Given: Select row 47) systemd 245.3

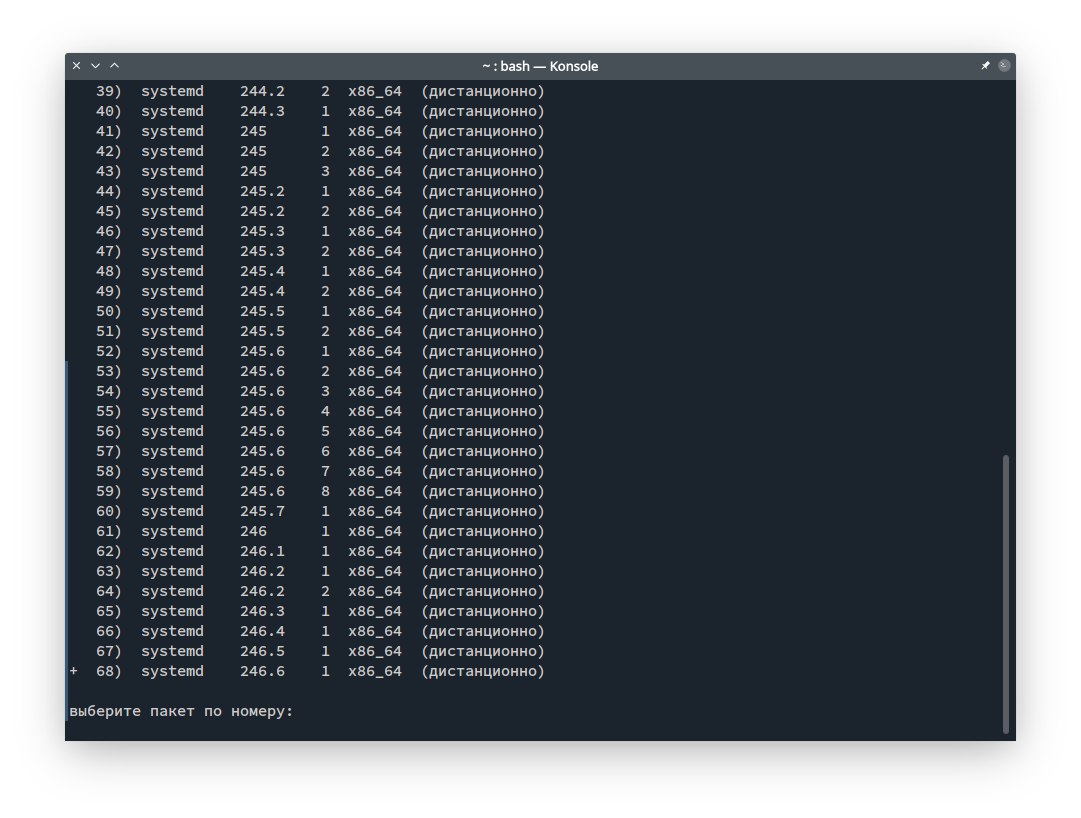Looking at the screenshot, I should pyautogui.click(x=320, y=251).
